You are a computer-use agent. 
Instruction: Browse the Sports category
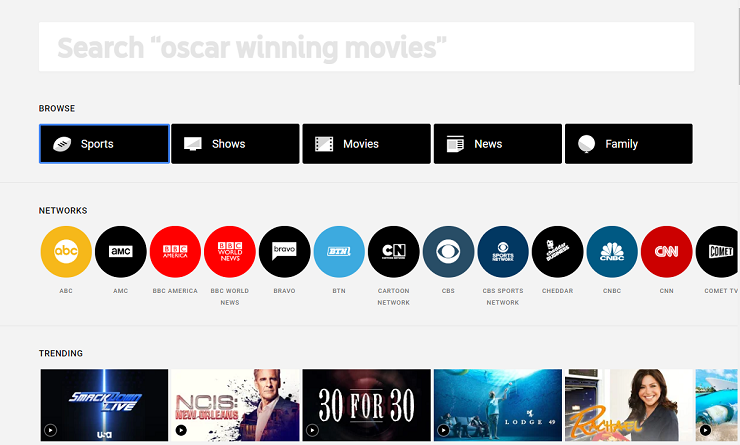104,144
